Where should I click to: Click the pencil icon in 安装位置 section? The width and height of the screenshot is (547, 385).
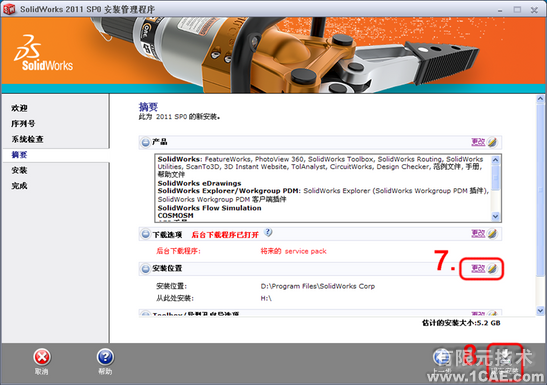click(x=492, y=269)
